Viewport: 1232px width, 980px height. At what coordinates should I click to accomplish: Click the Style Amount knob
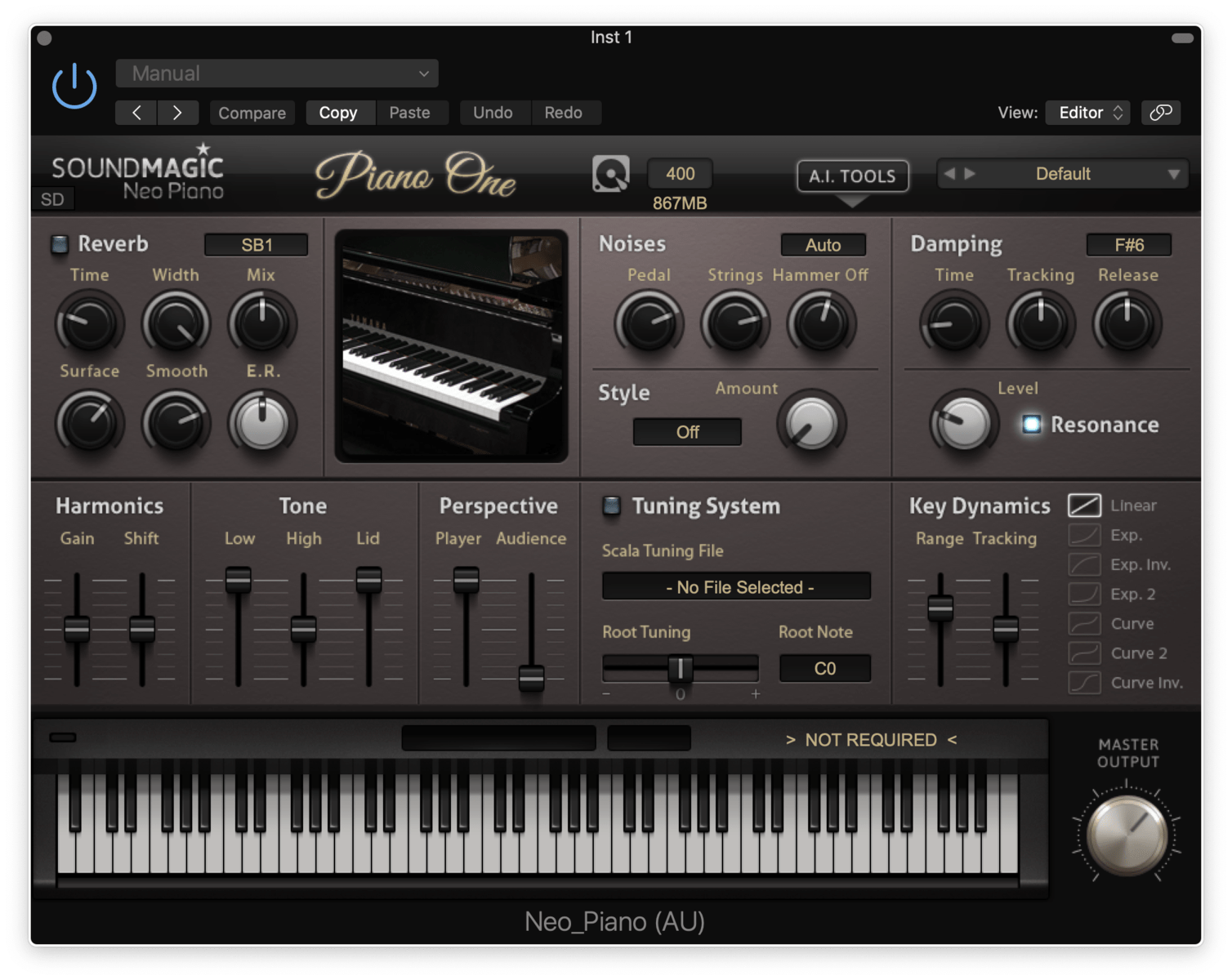pyautogui.click(x=811, y=423)
